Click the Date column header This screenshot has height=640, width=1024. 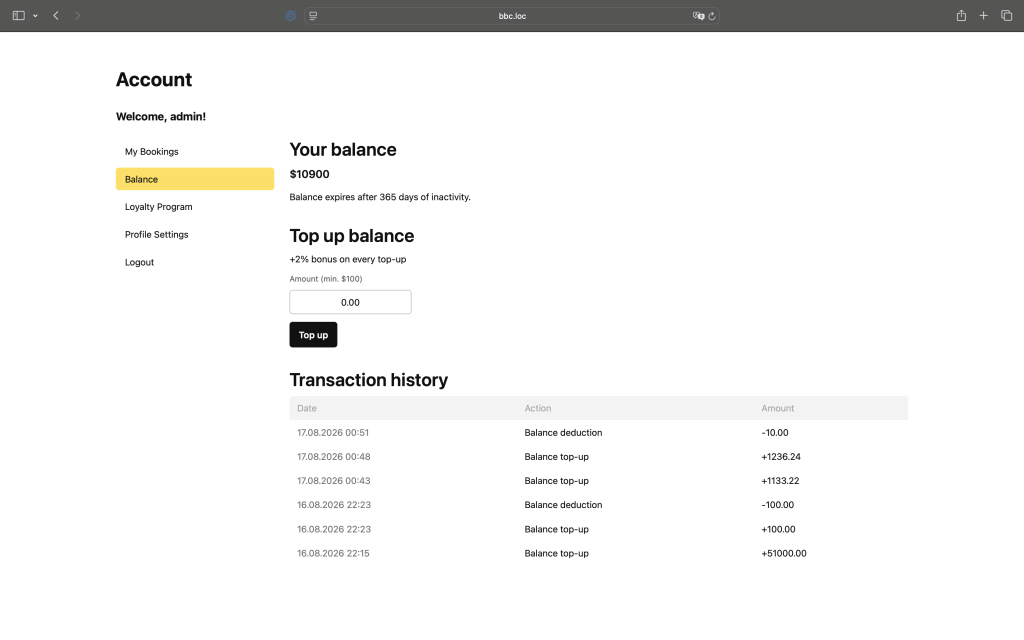coord(307,408)
